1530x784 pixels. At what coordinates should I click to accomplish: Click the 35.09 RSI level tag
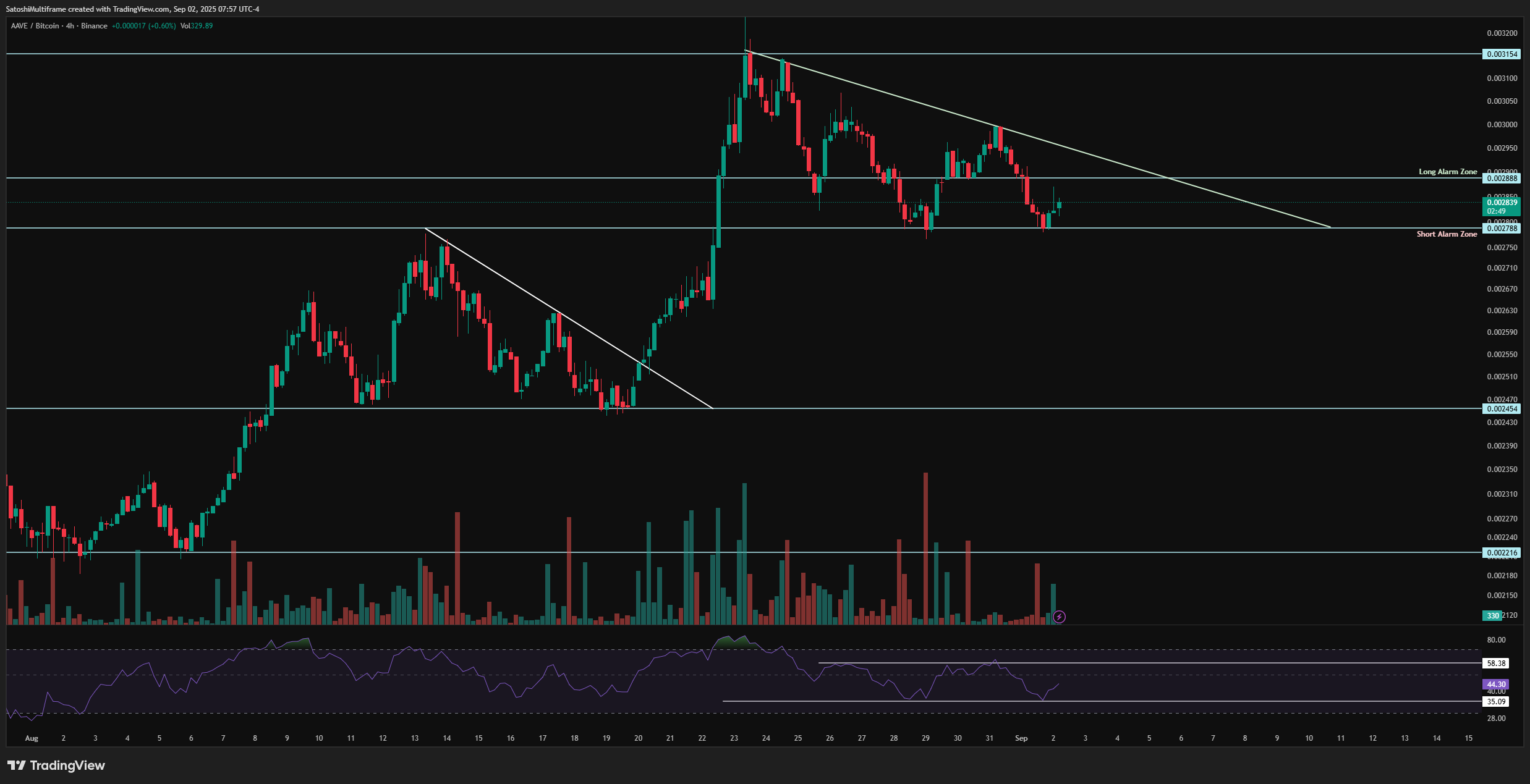(1497, 702)
